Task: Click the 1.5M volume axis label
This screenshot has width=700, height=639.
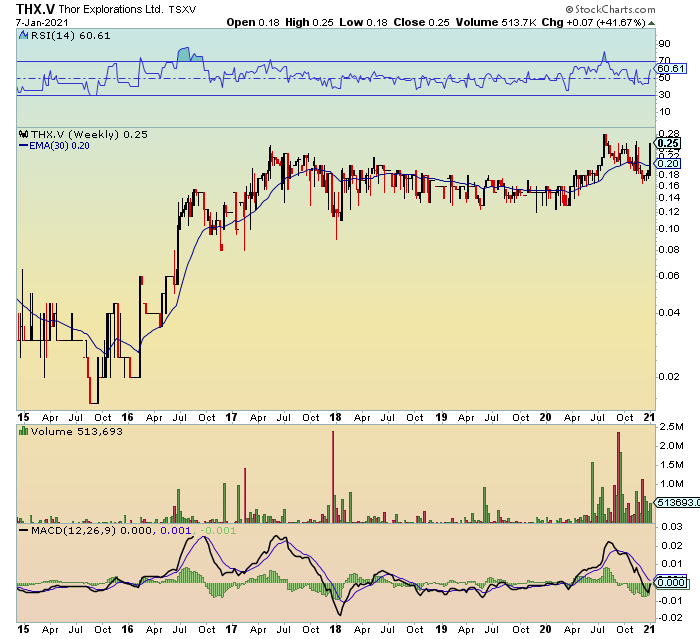Action: (x=671, y=465)
